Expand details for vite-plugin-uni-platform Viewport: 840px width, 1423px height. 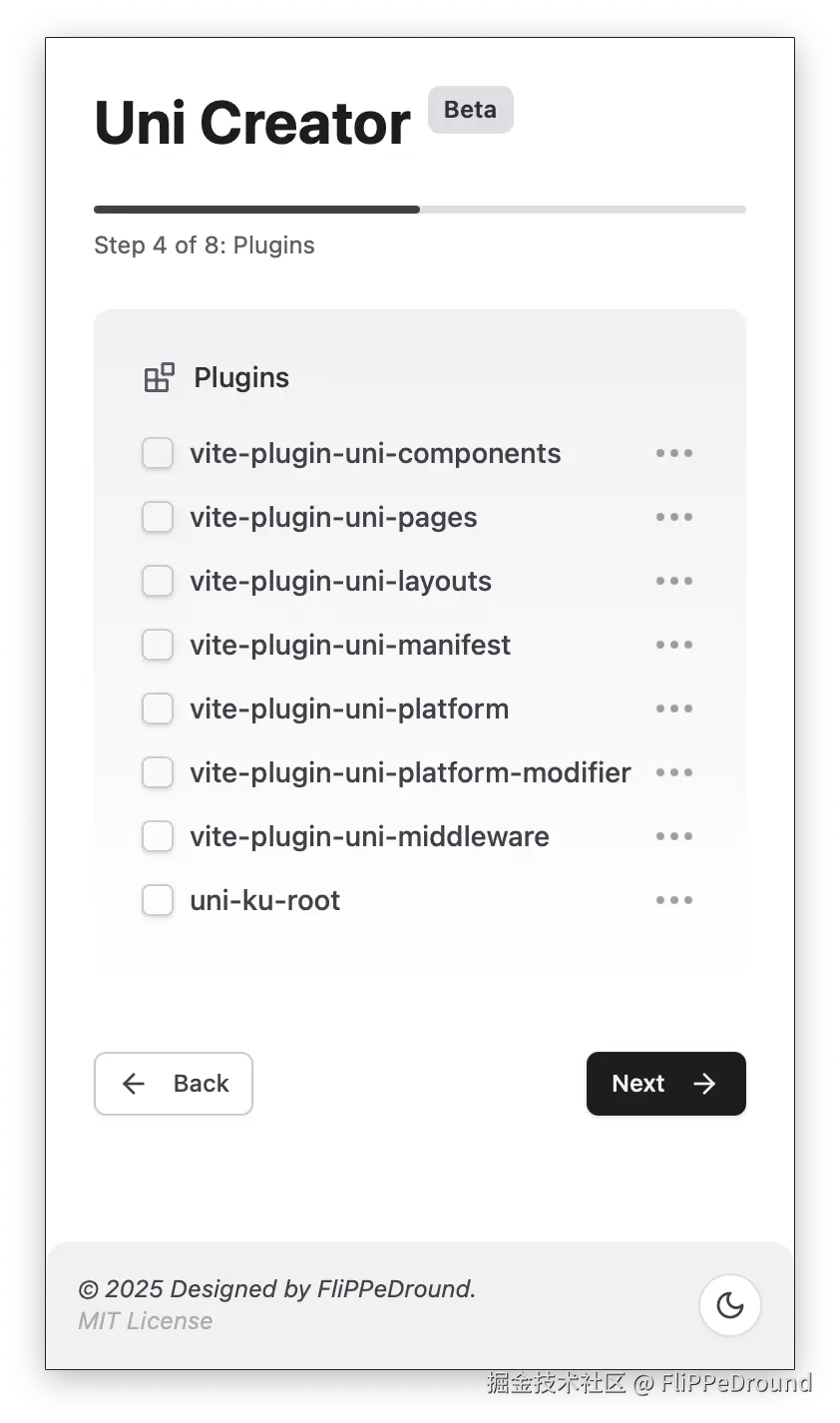(x=674, y=709)
